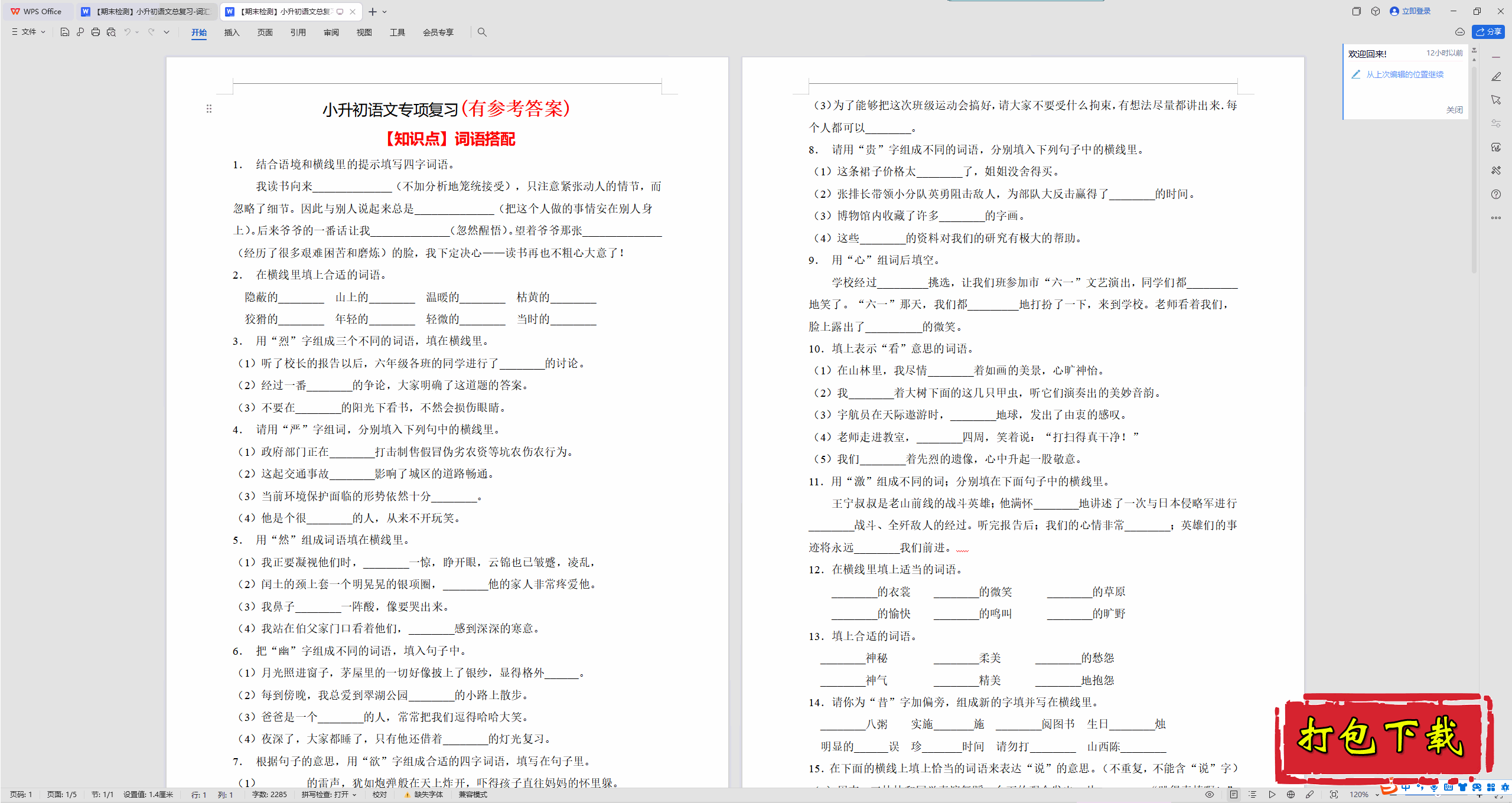Expand the undo history dropdown arrow

tap(137, 32)
